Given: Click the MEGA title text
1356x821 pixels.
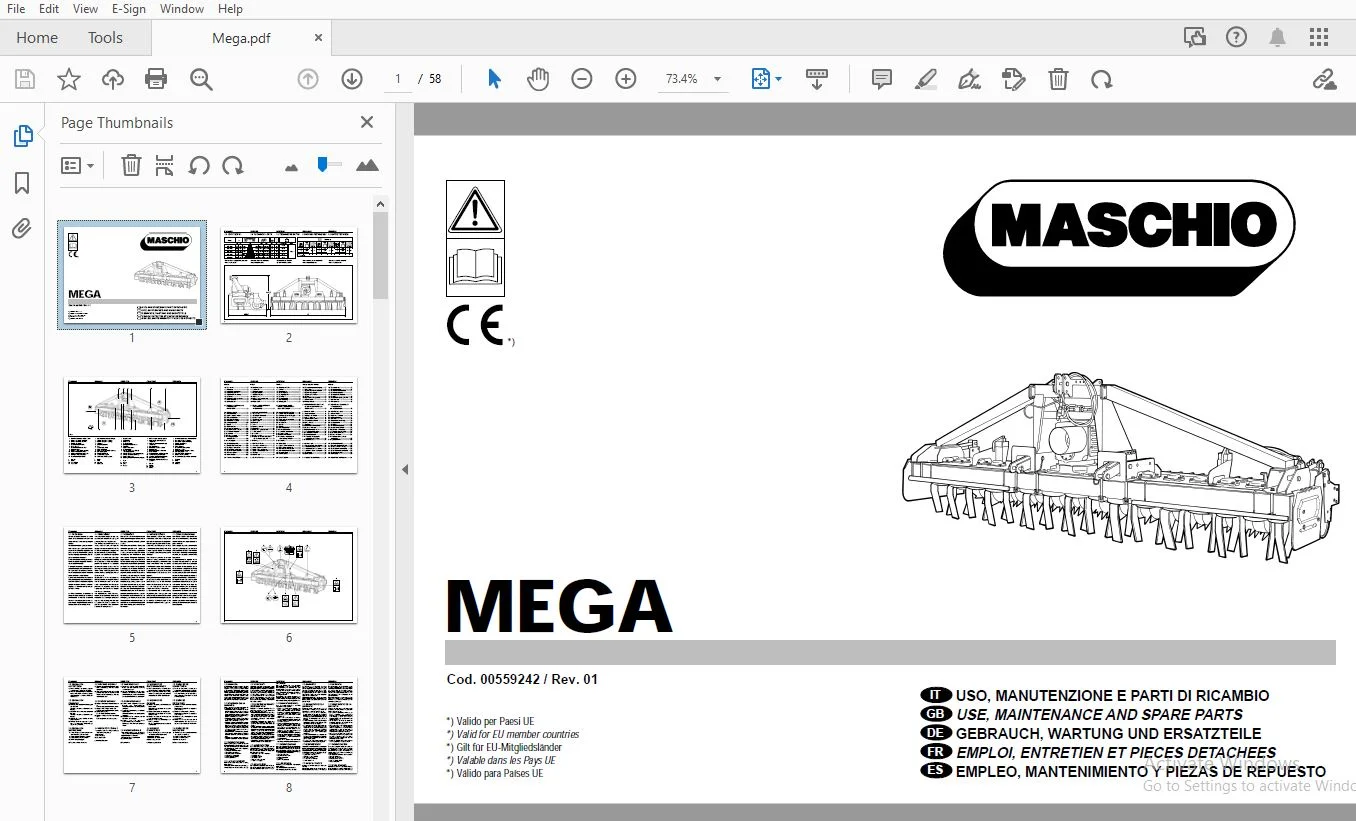Looking at the screenshot, I should pos(559,605).
